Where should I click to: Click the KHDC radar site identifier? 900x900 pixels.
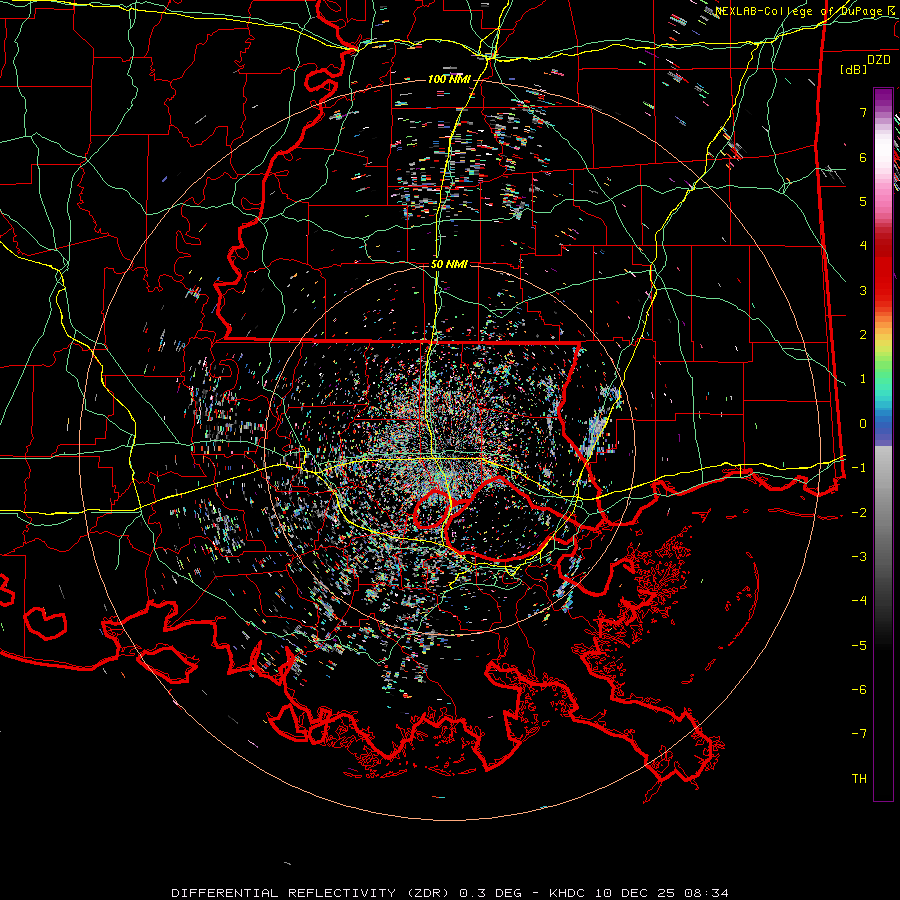pyautogui.click(x=568, y=893)
